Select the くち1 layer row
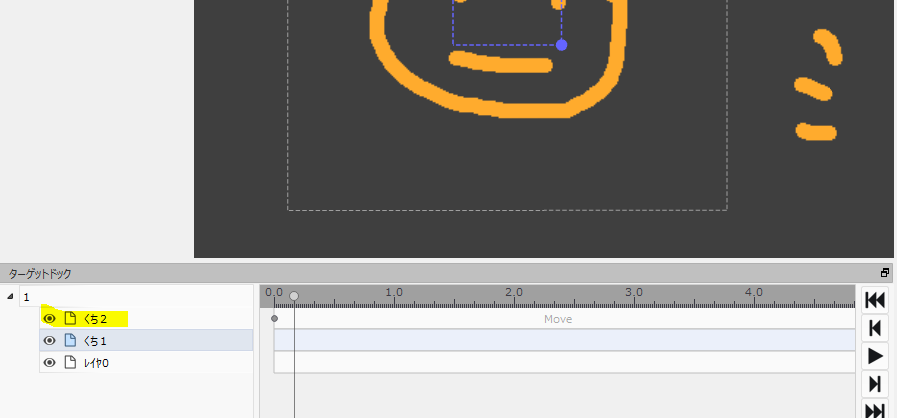This screenshot has width=897, height=418. tap(146, 341)
